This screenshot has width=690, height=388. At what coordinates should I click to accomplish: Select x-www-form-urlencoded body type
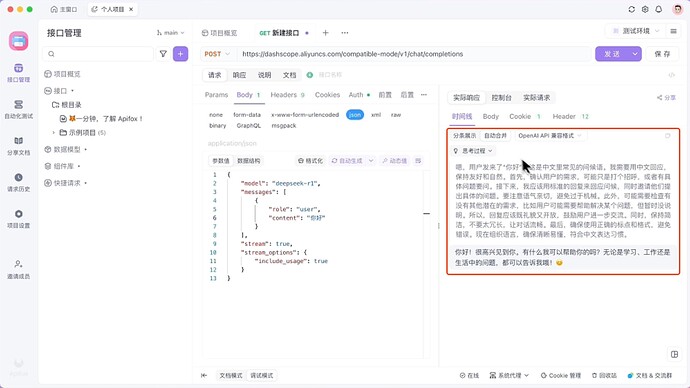[305, 114]
